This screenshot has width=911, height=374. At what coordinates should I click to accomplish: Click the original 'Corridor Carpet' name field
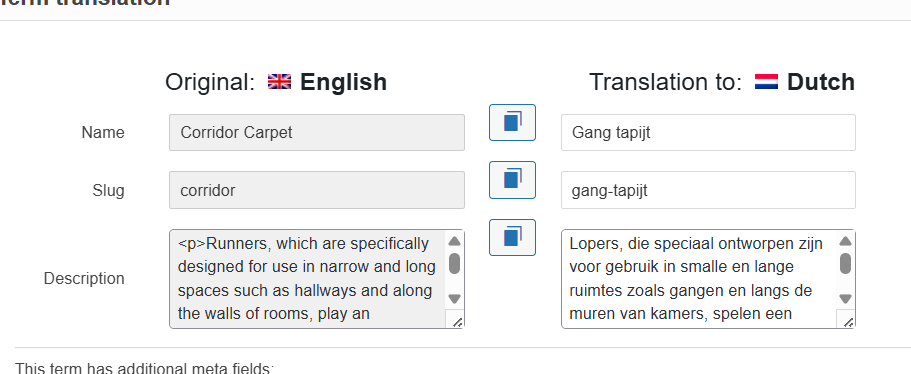(x=317, y=132)
